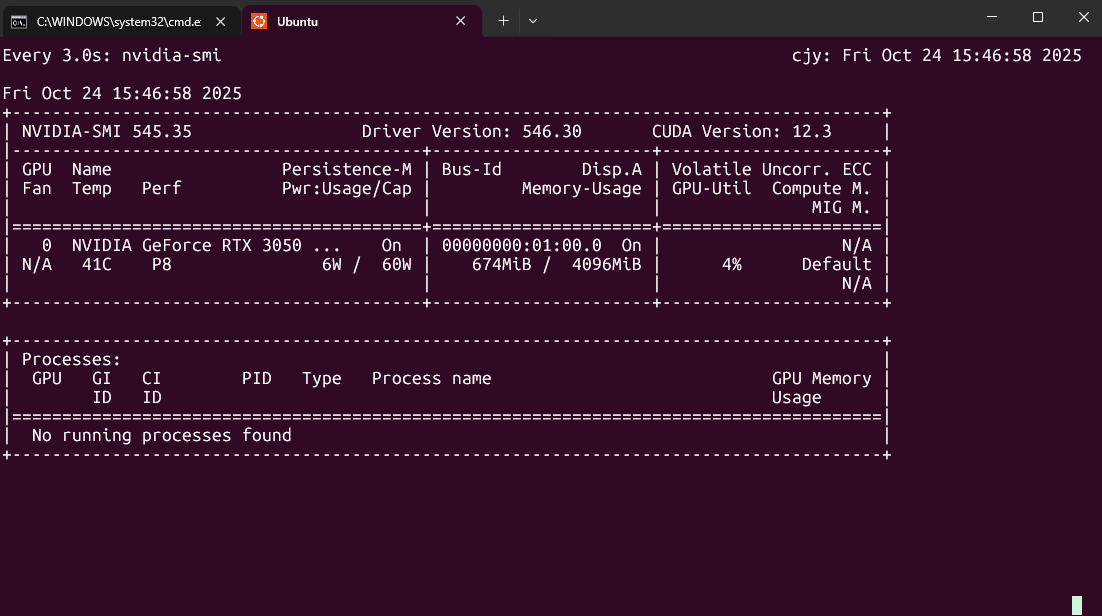Click the Ubuntu logo icon in tab
Viewport: 1102px width, 616px height.
pos(259,21)
